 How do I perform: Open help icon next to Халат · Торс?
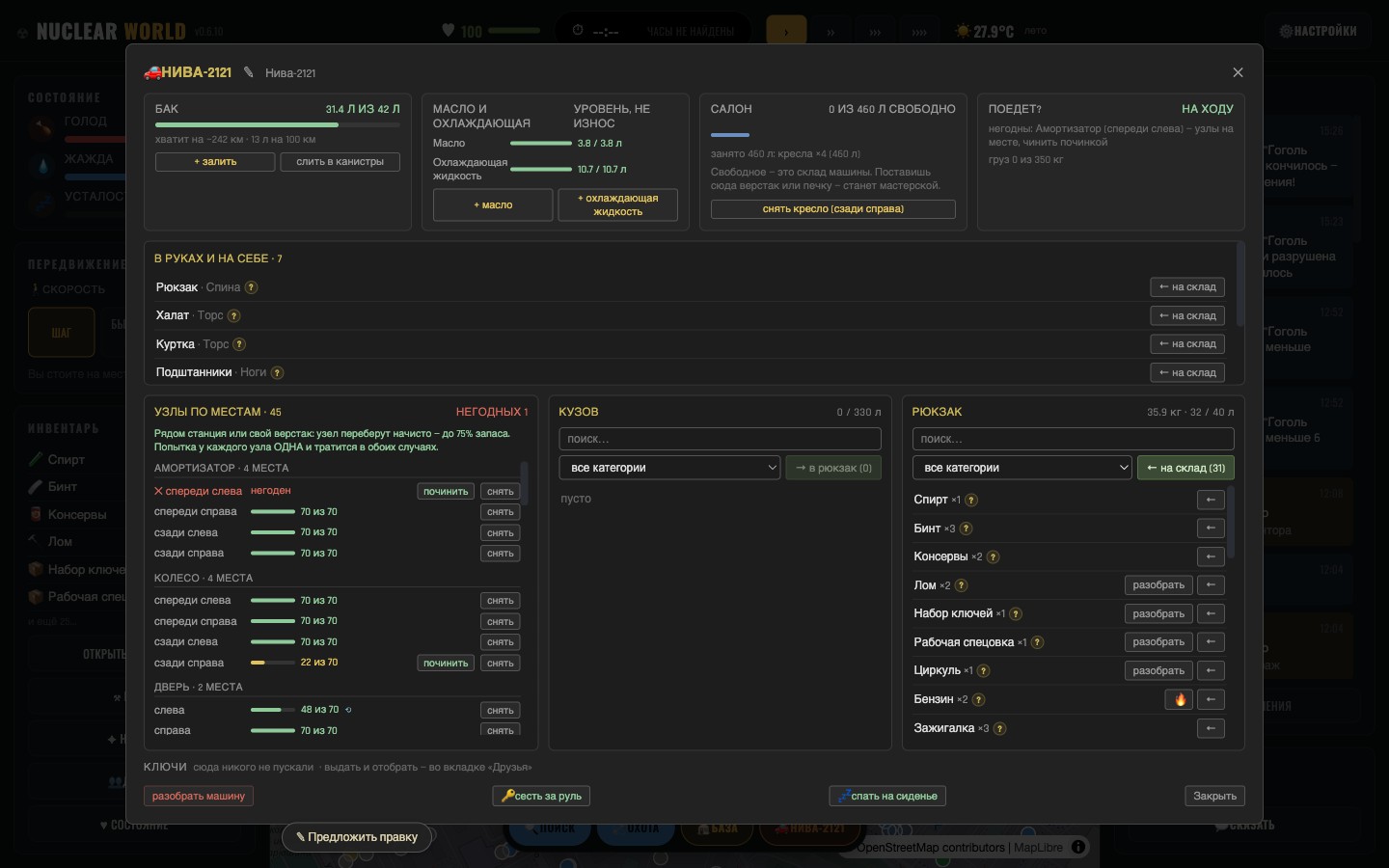pos(233,315)
